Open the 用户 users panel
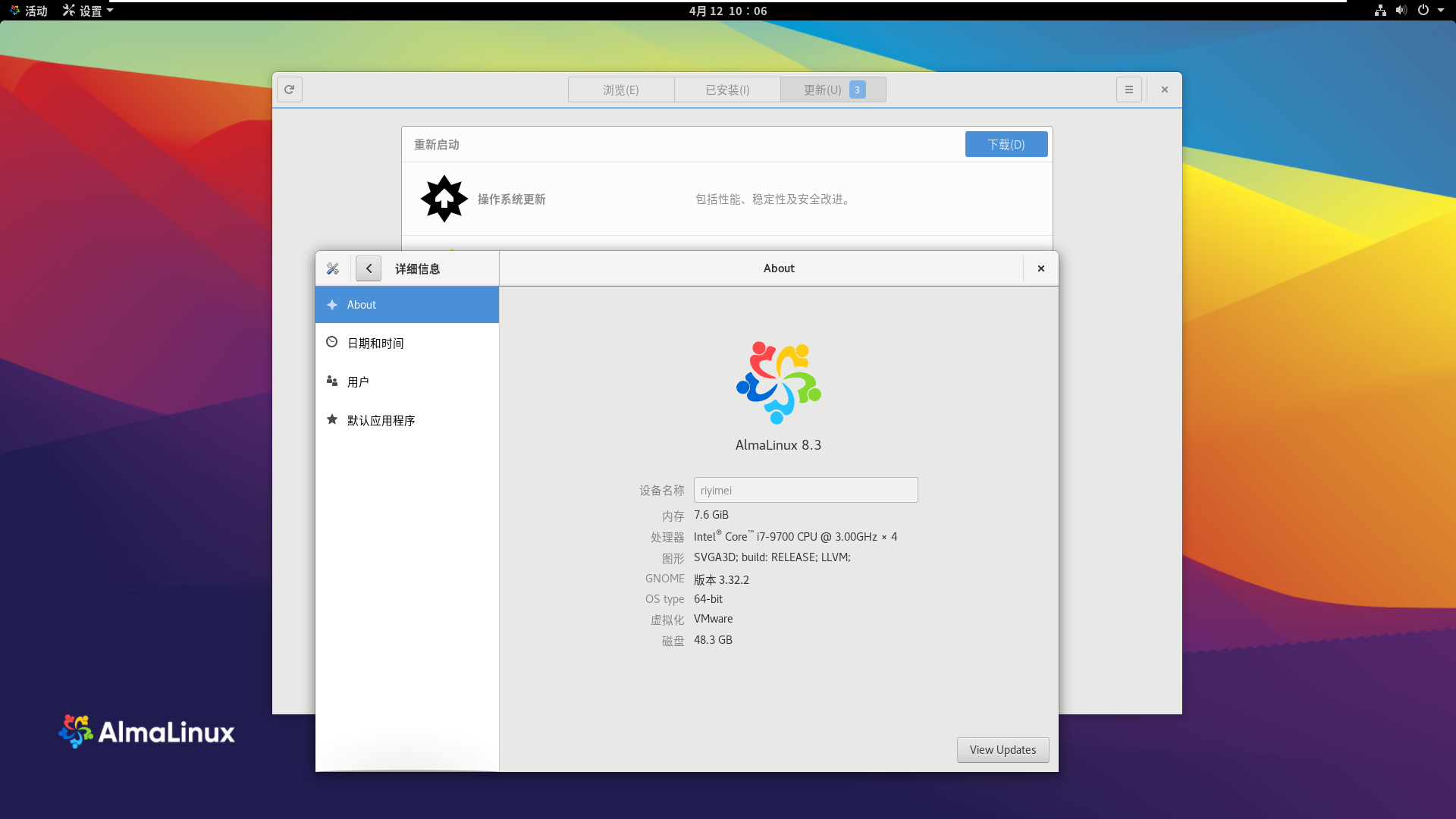The width and height of the screenshot is (1456, 819). pos(358,381)
